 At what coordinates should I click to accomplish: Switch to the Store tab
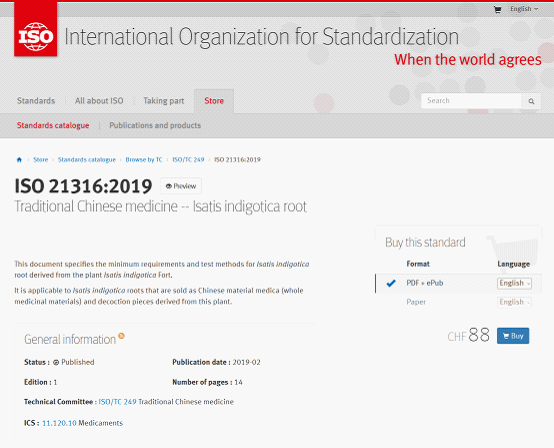(x=214, y=101)
